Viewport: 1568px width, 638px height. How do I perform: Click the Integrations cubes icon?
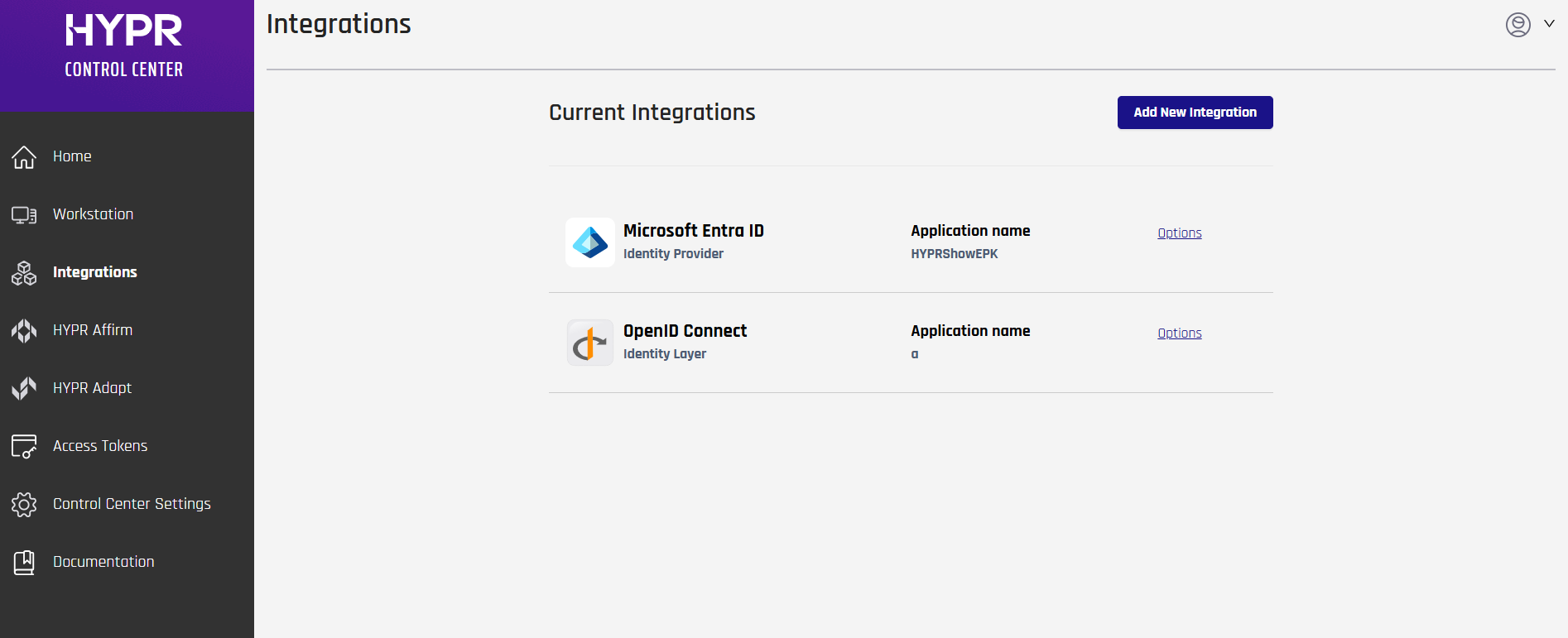pyautogui.click(x=24, y=273)
